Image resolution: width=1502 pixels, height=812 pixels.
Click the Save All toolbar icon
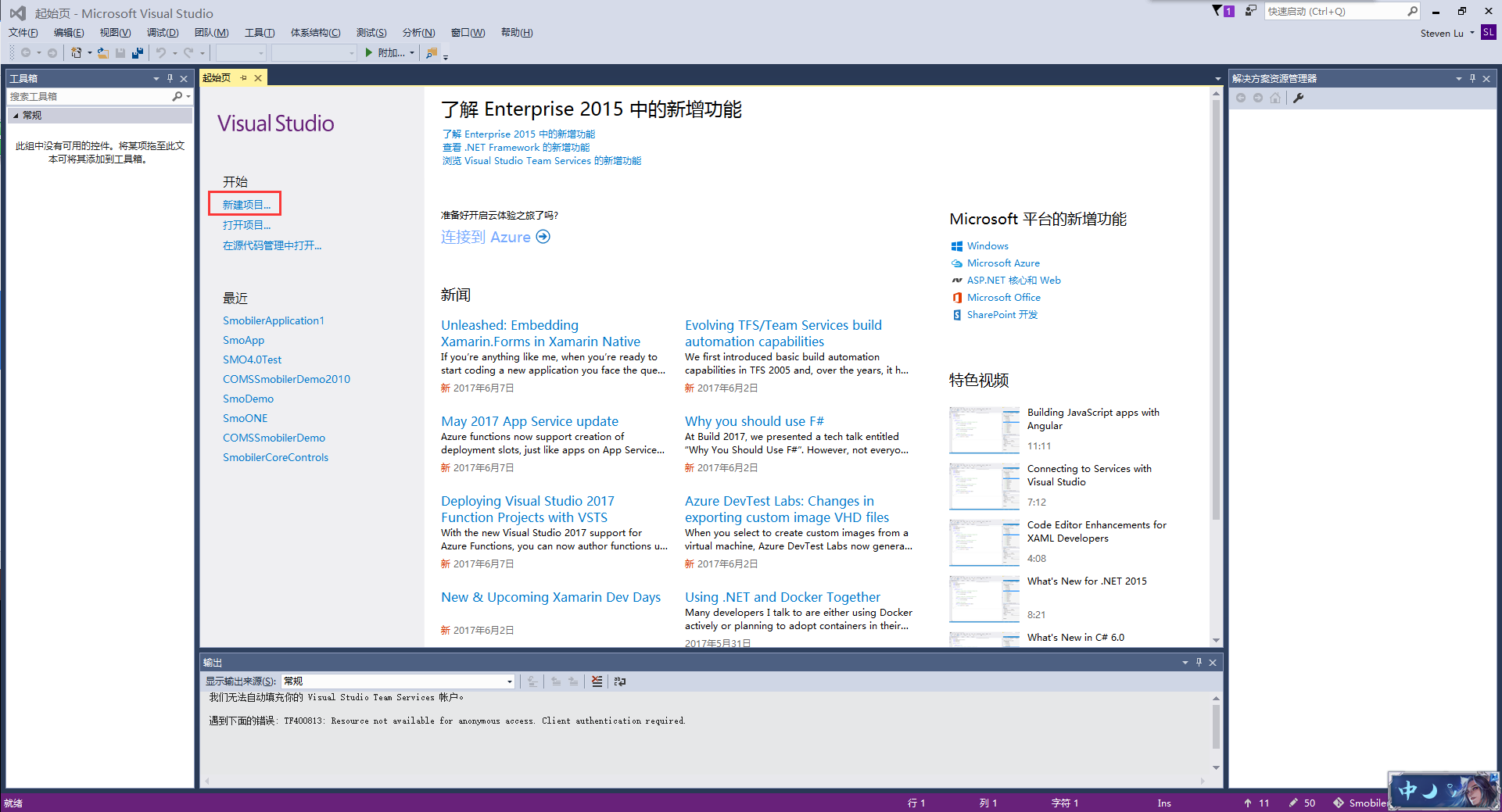pos(138,52)
